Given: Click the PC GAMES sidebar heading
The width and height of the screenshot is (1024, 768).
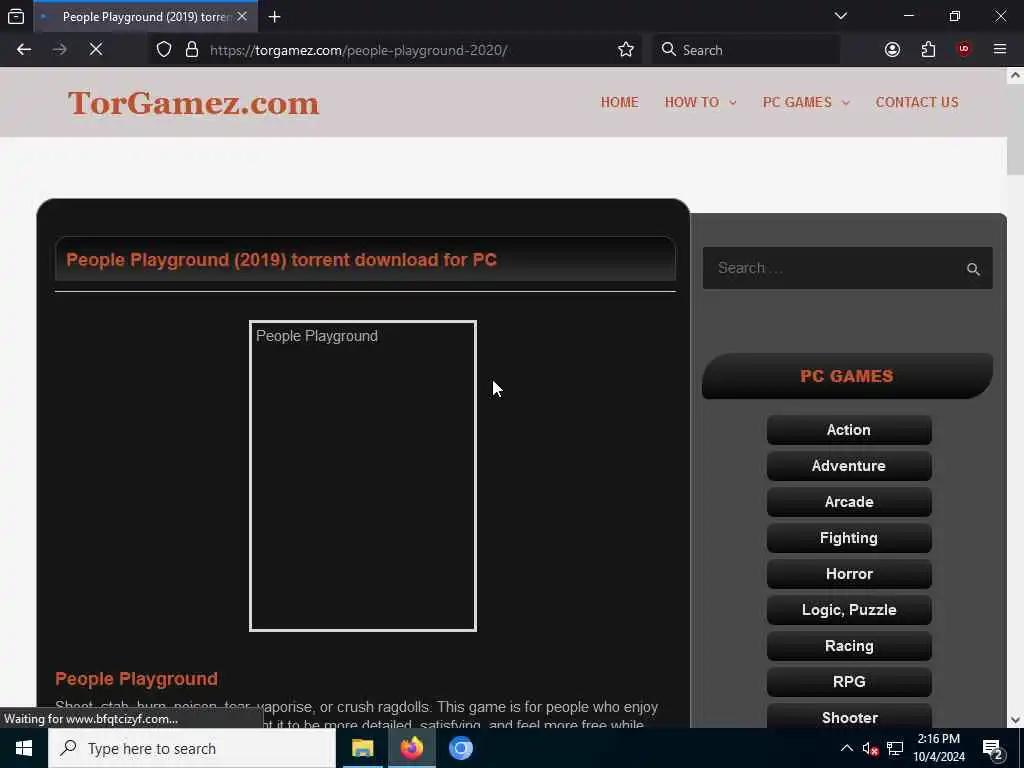Looking at the screenshot, I should point(847,376).
